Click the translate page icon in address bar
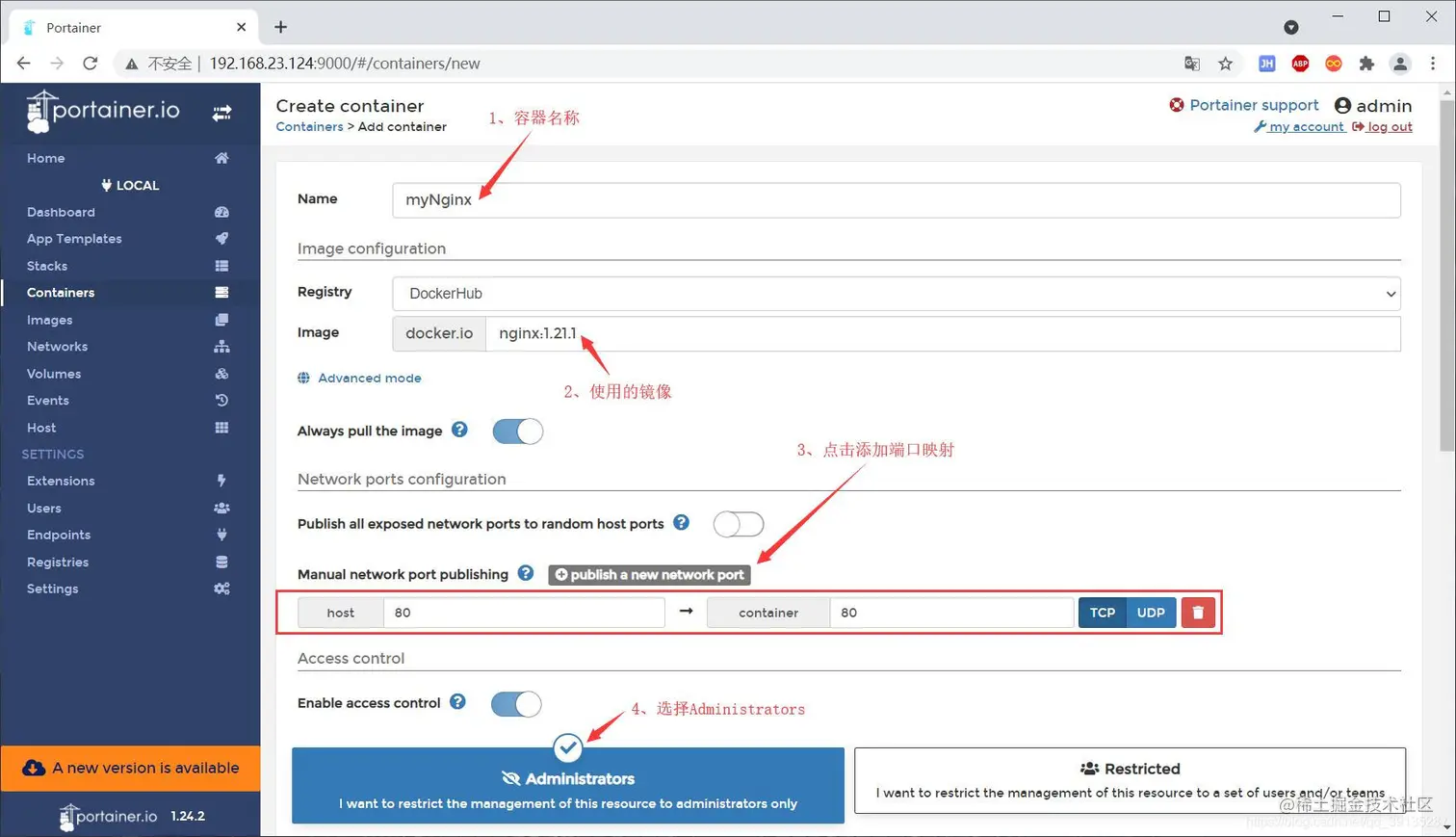Image resolution: width=1456 pixels, height=837 pixels. pyautogui.click(x=1192, y=64)
